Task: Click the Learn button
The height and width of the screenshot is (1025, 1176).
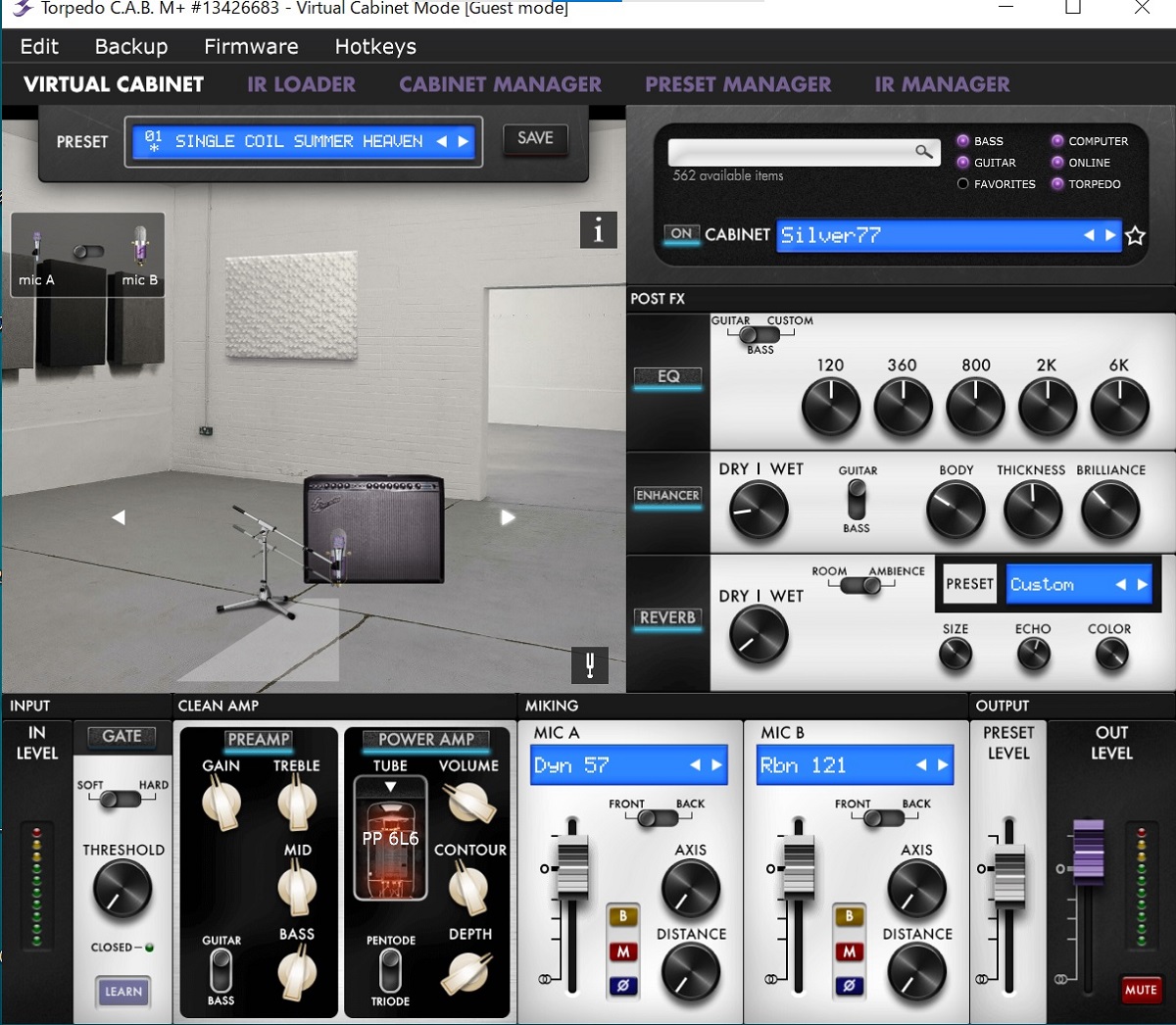Action: click(x=123, y=992)
